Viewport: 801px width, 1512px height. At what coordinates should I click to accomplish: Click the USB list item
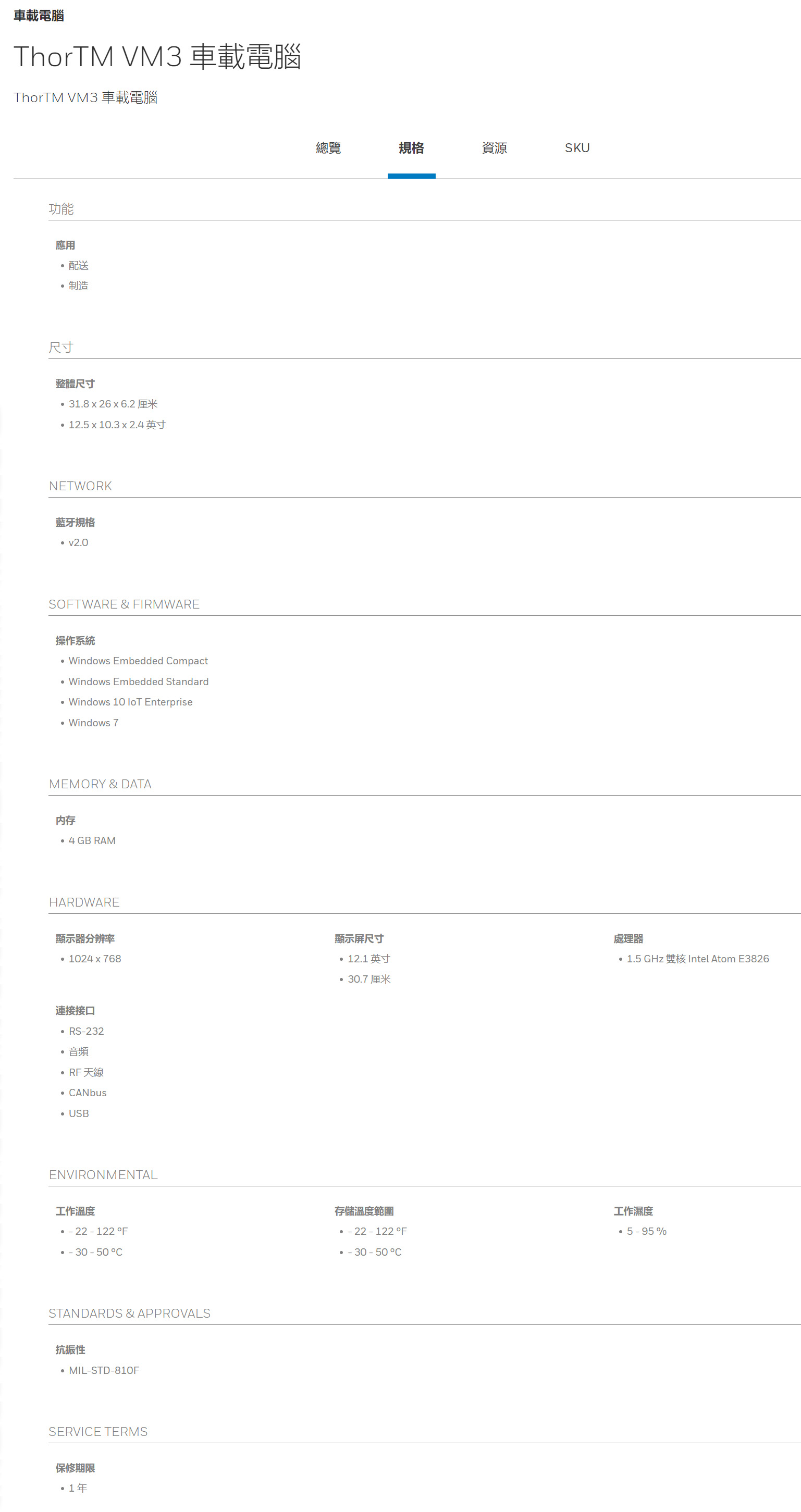point(79,1113)
